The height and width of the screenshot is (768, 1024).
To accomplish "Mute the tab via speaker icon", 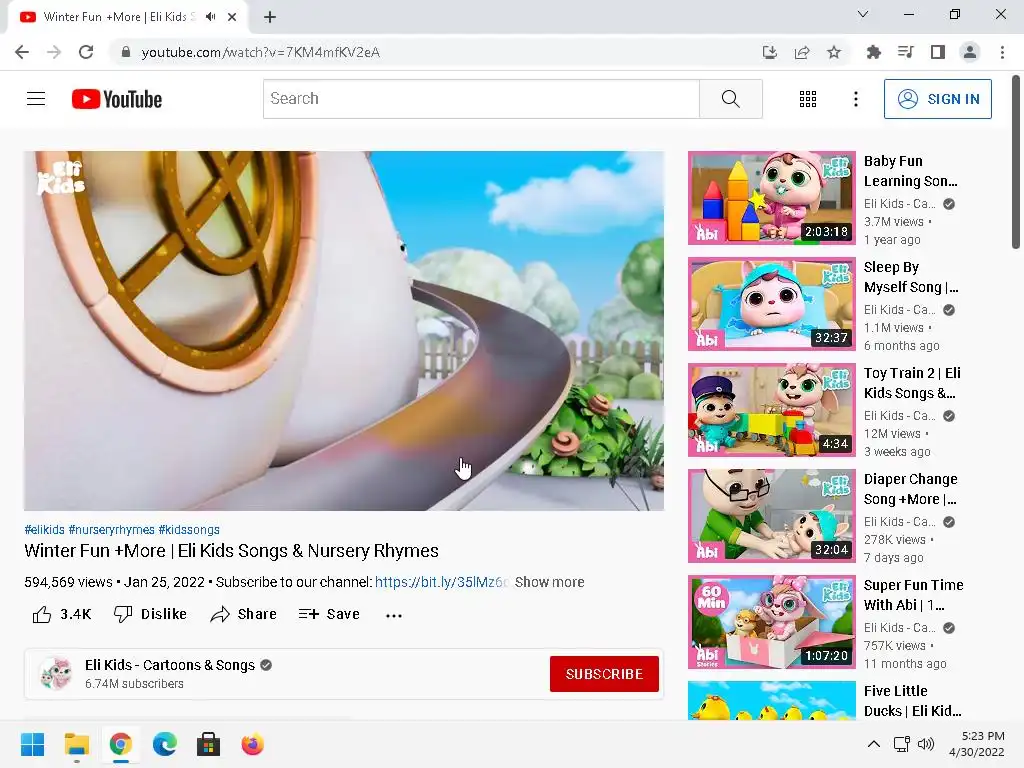I will pos(210,17).
